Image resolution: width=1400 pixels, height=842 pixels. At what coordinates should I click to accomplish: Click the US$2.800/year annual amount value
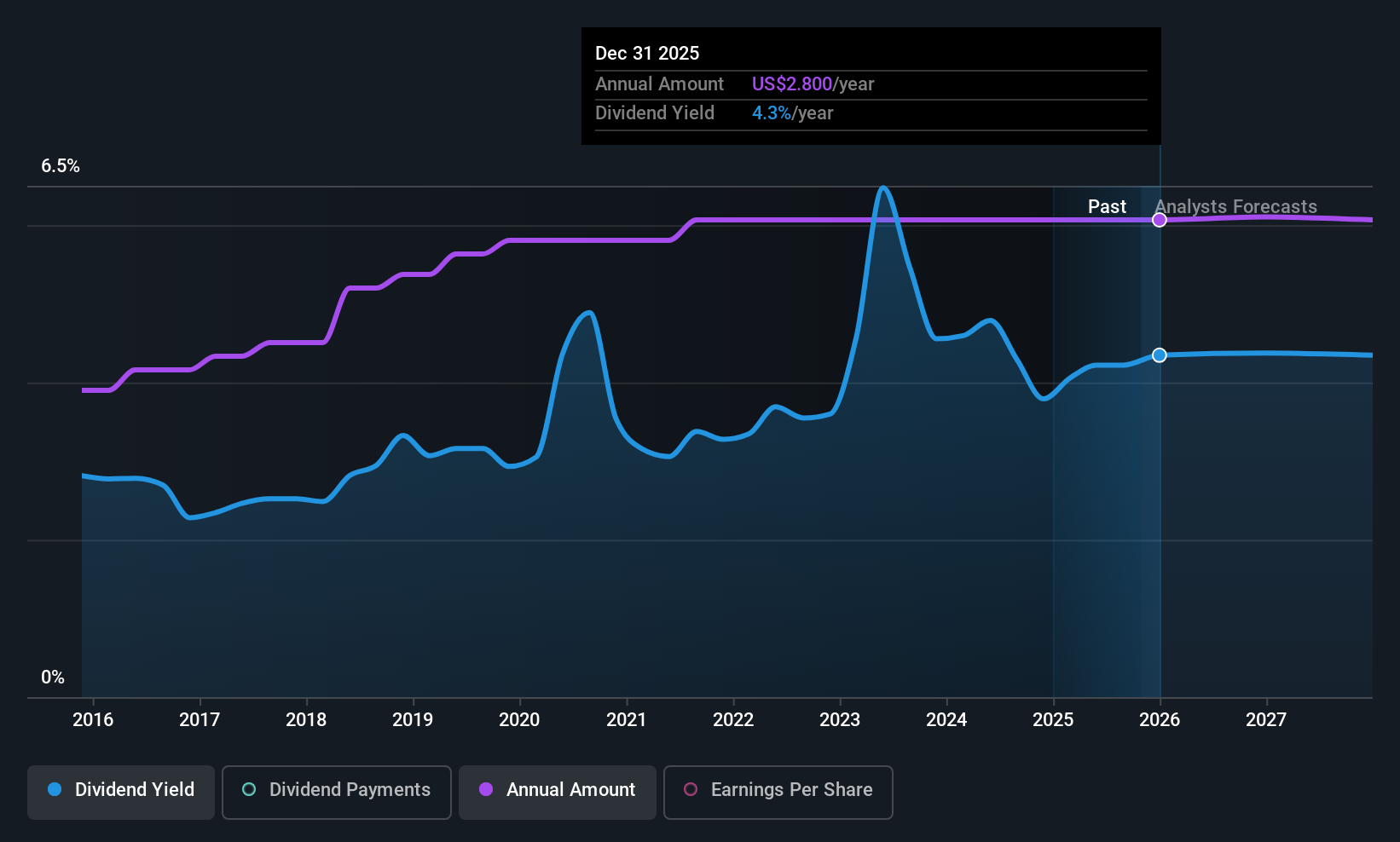click(x=813, y=84)
